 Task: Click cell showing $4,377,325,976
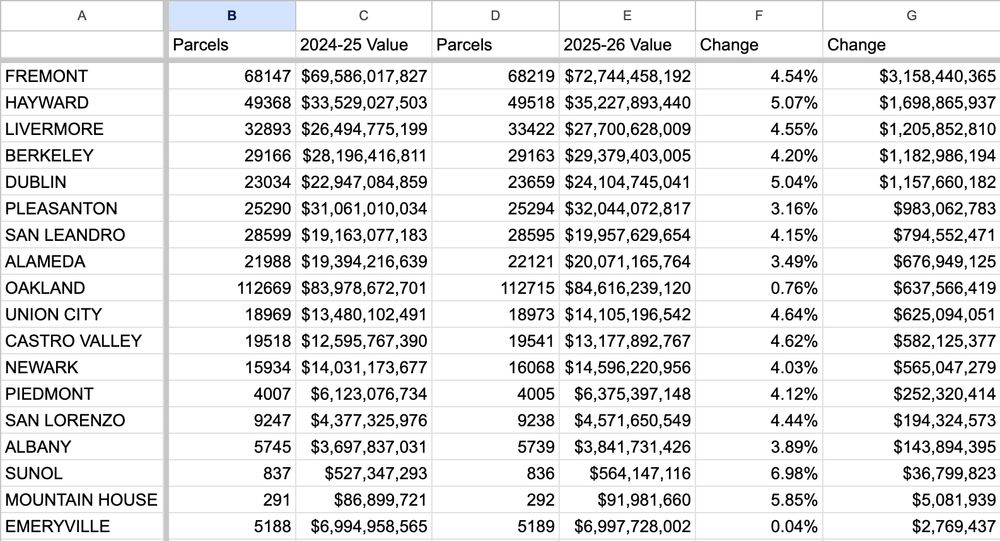pyautogui.click(x=364, y=420)
